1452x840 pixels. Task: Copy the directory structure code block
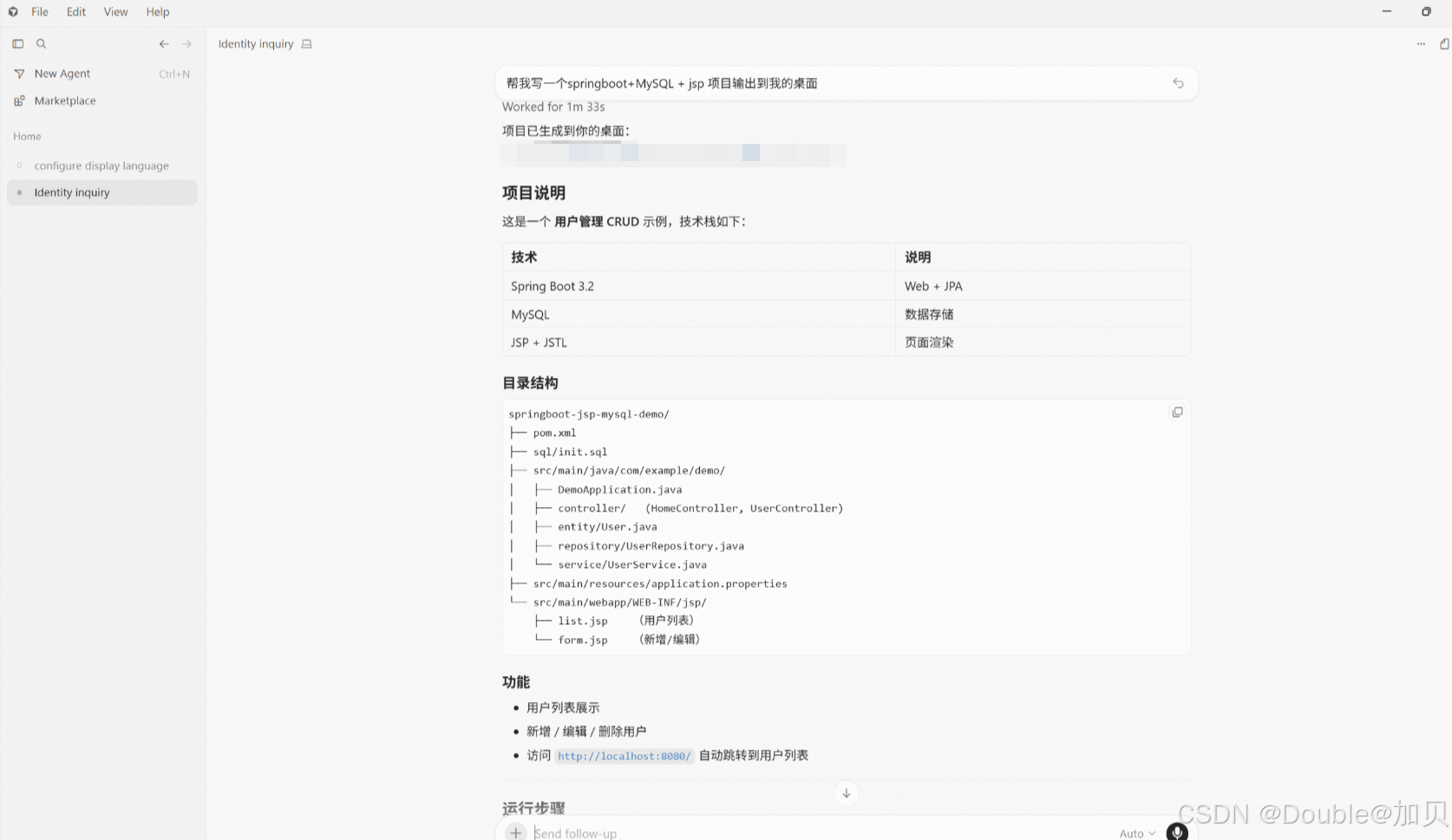[x=1177, y=413]
